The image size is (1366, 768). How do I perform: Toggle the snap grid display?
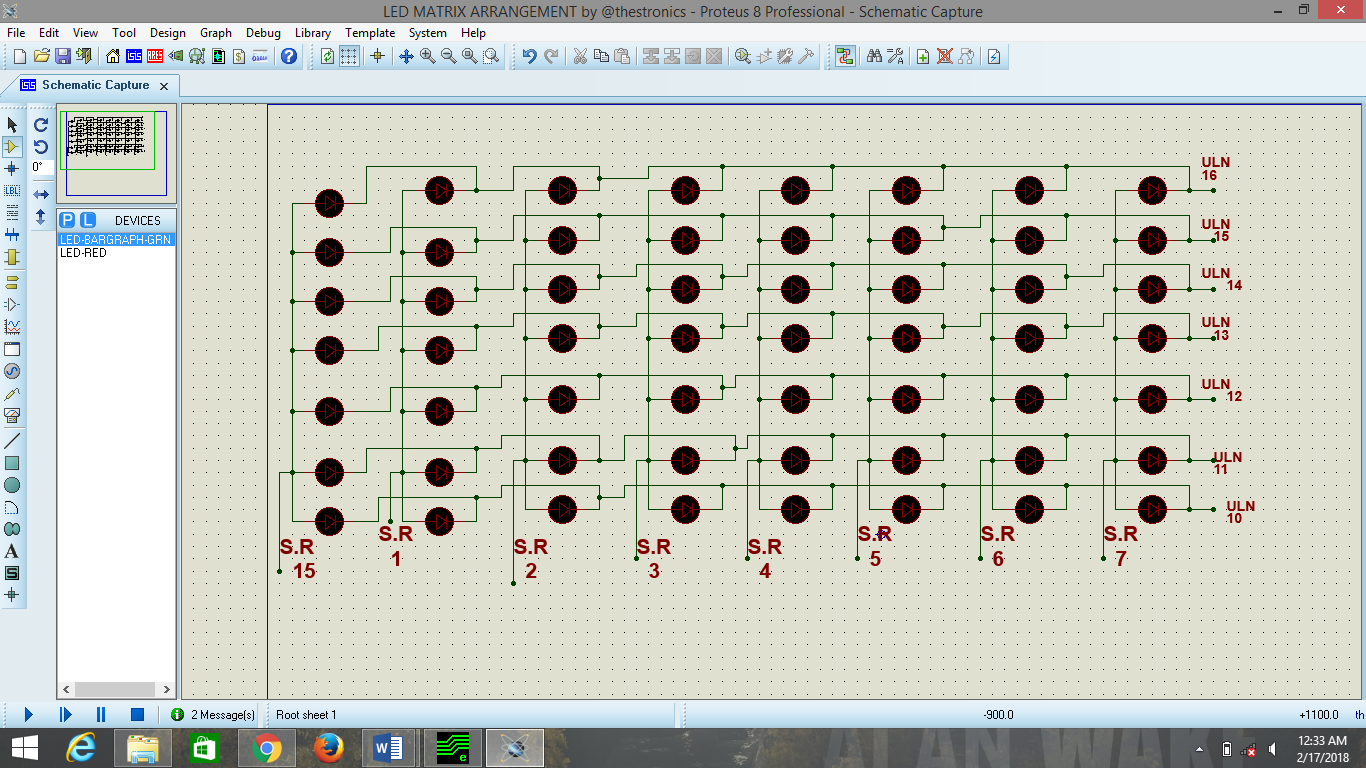pos(347,57)
